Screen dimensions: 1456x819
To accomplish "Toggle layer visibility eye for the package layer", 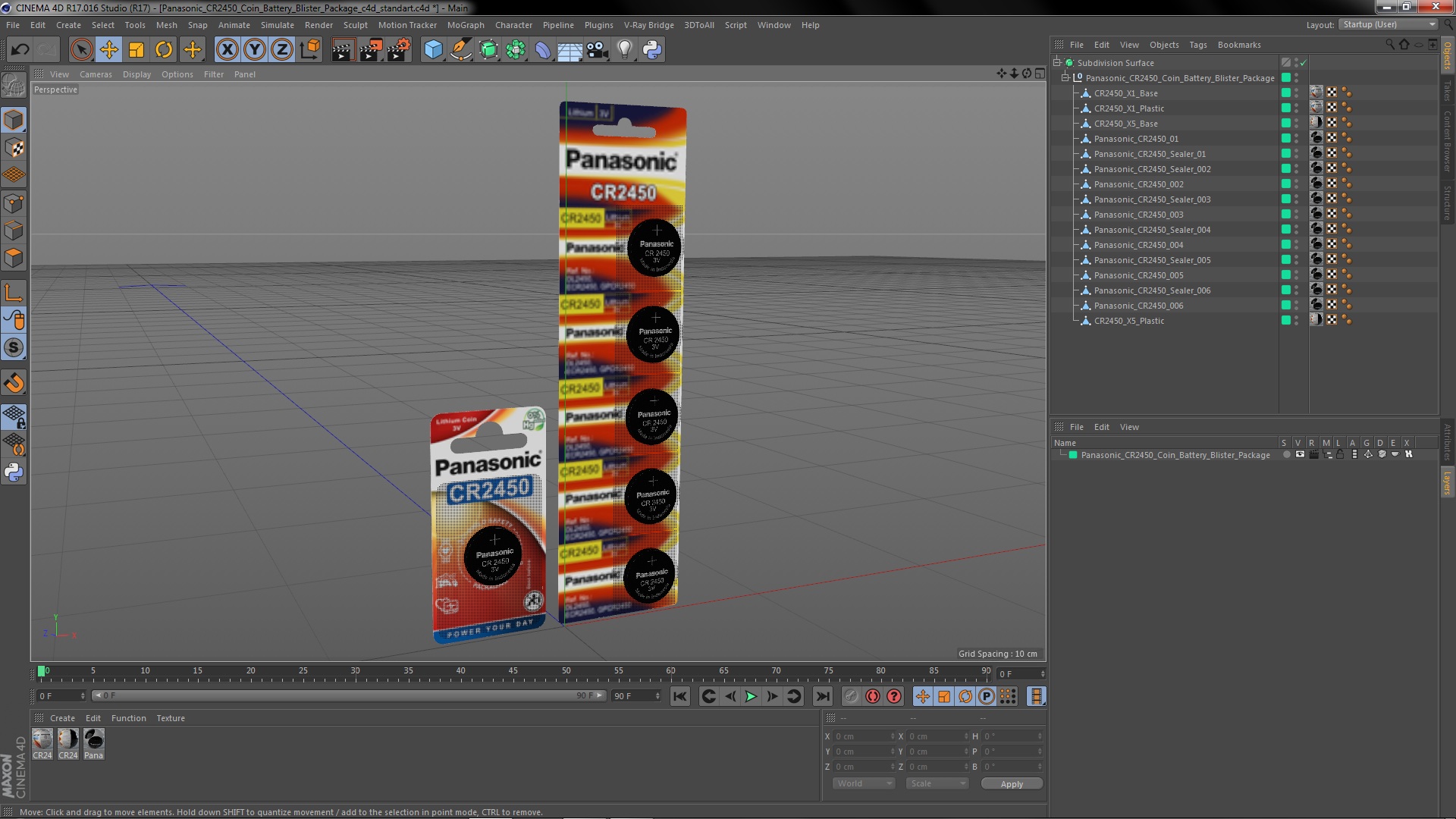I will [x=1300, y=454].
